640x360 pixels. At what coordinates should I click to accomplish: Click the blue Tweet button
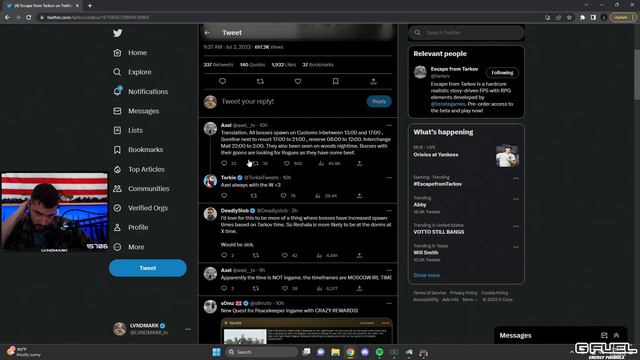click(148, 268)
